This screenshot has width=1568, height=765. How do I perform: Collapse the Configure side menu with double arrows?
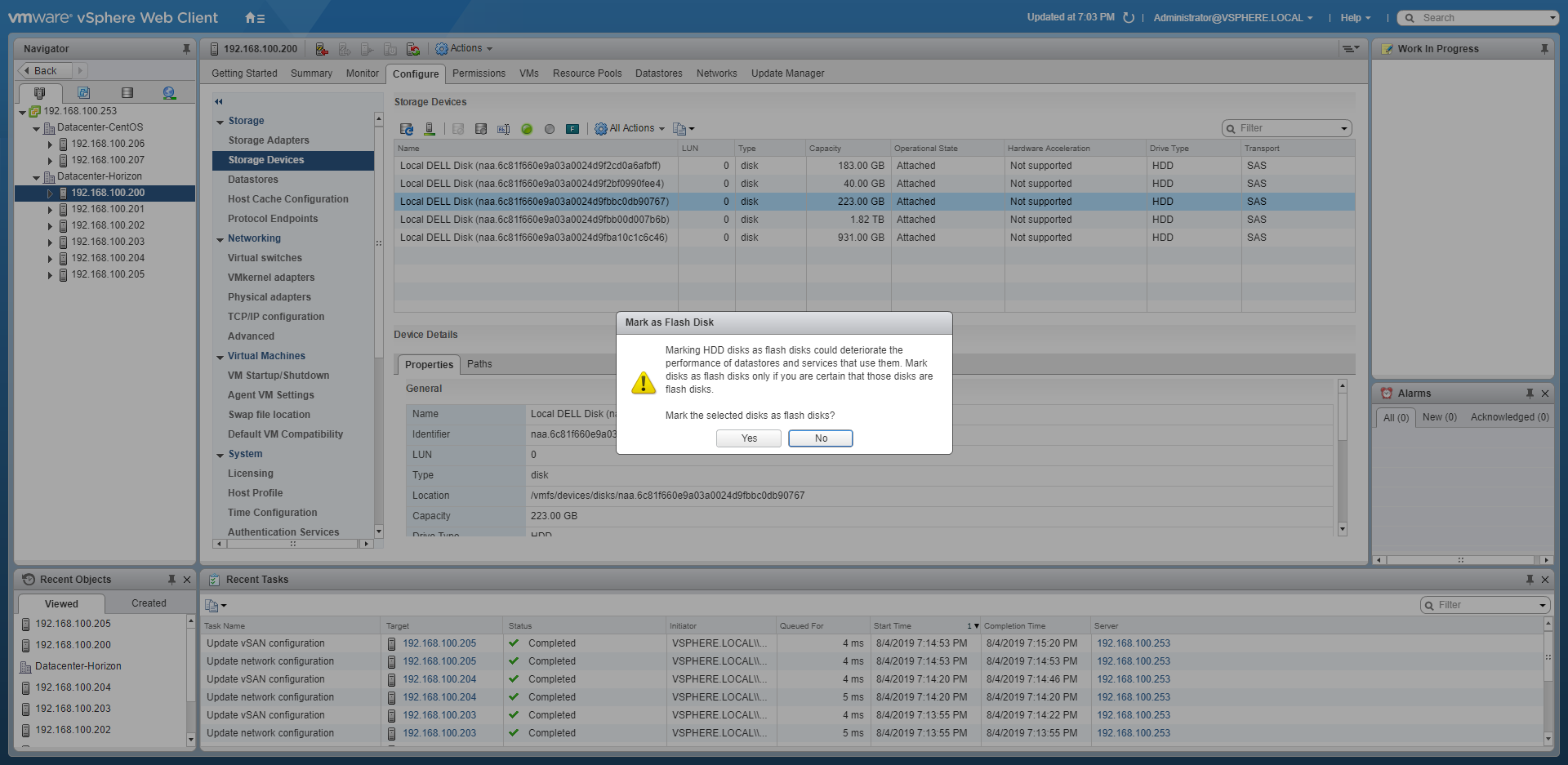coord(219,102)
